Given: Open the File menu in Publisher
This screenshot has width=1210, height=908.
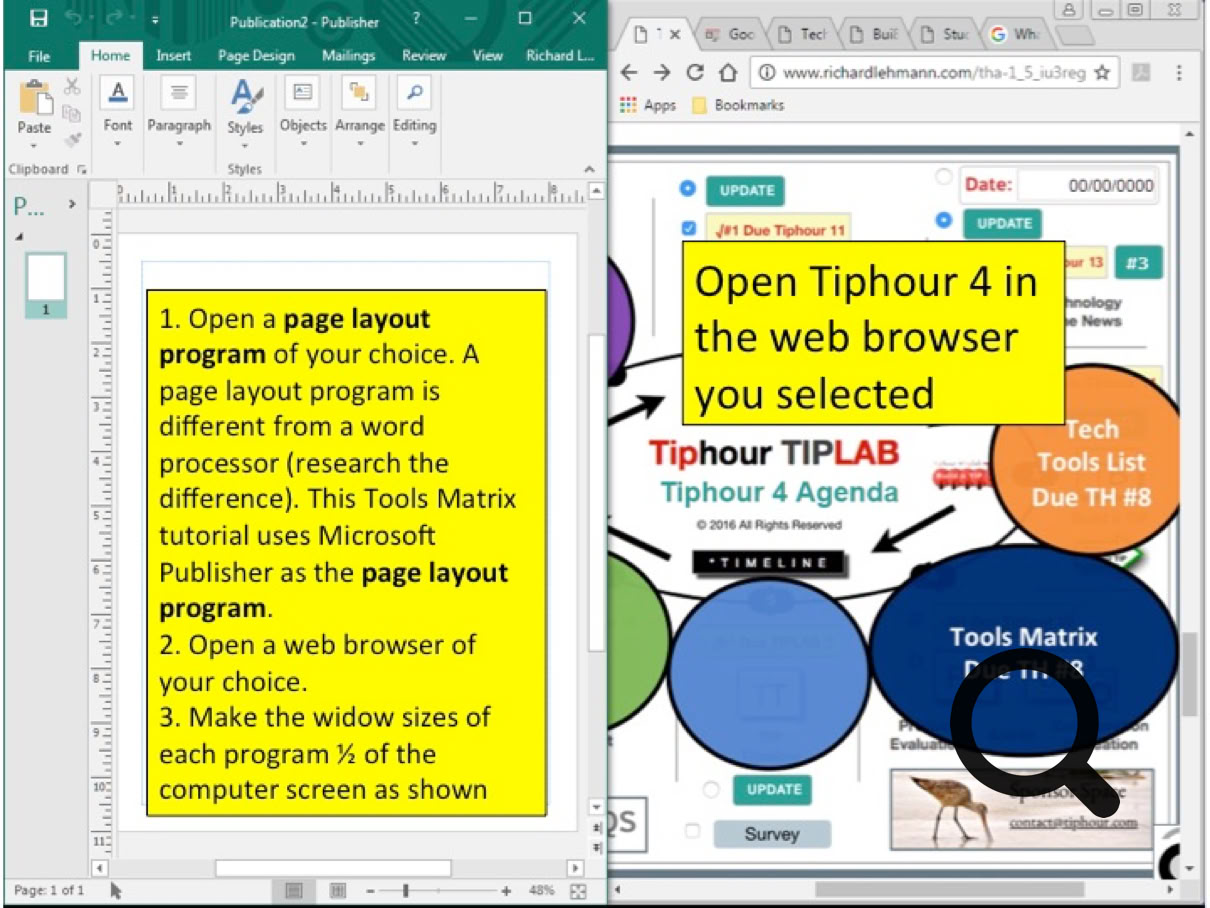Looking at the screenshot, I should coord(39,56).
